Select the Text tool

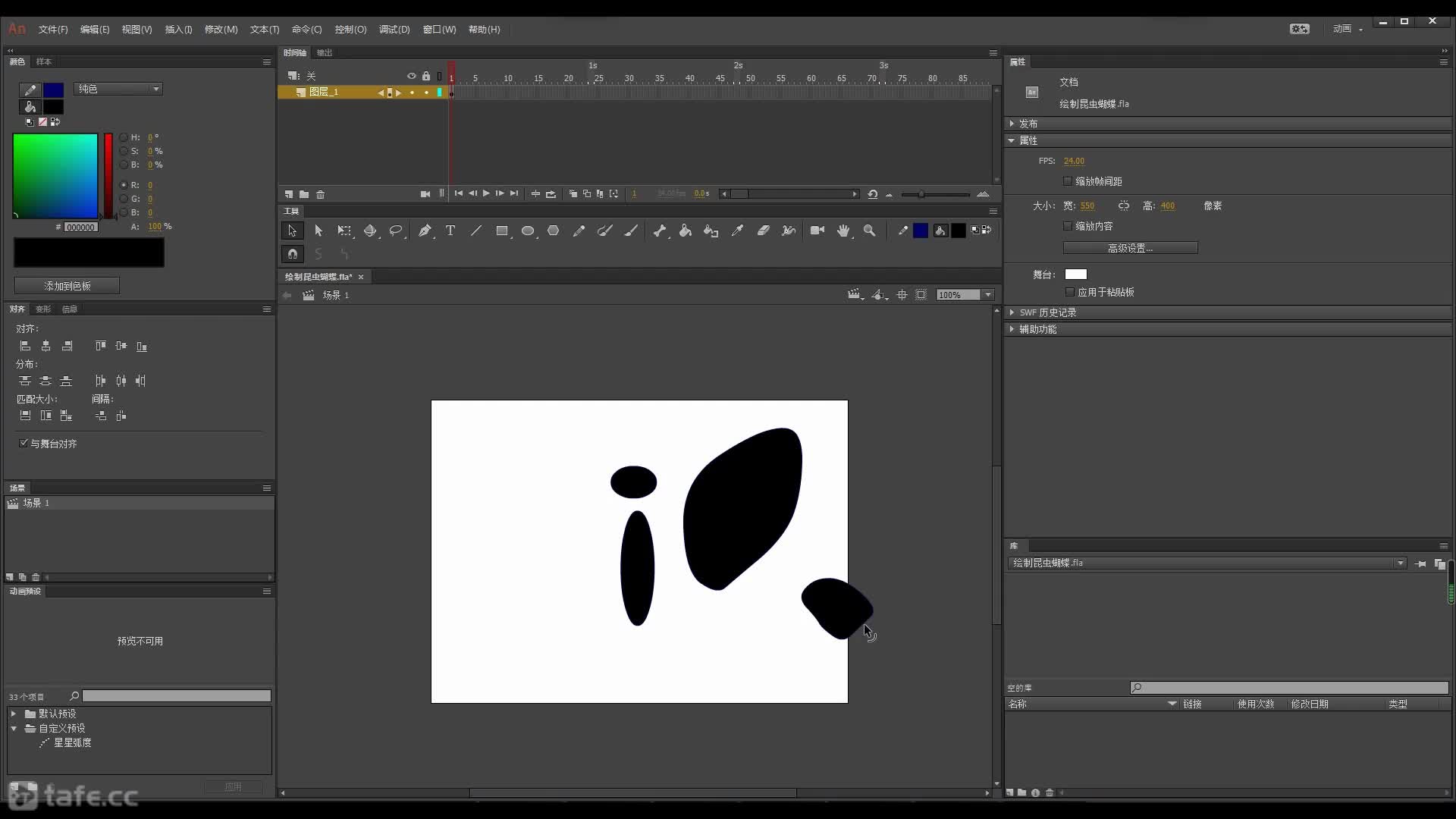(x=450, y=231)
